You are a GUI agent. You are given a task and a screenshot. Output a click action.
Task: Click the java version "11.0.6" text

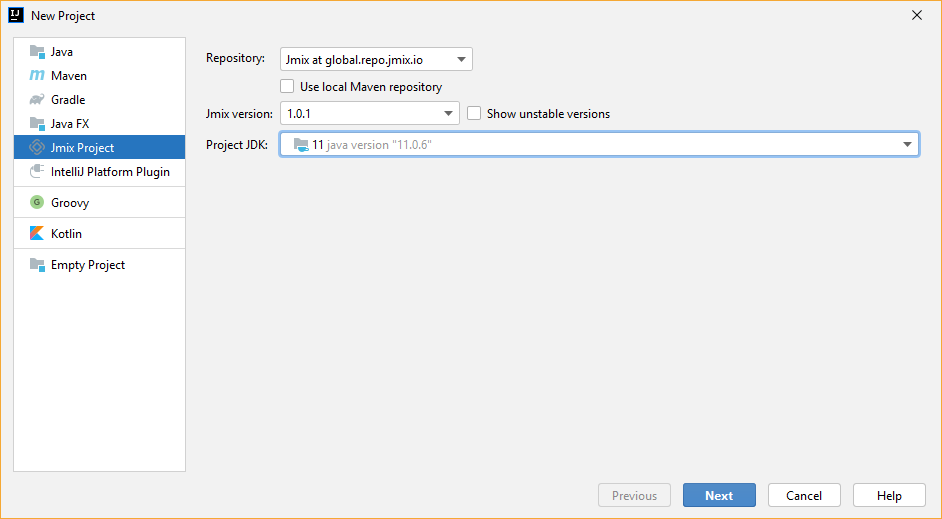click(x=379, y=145)
